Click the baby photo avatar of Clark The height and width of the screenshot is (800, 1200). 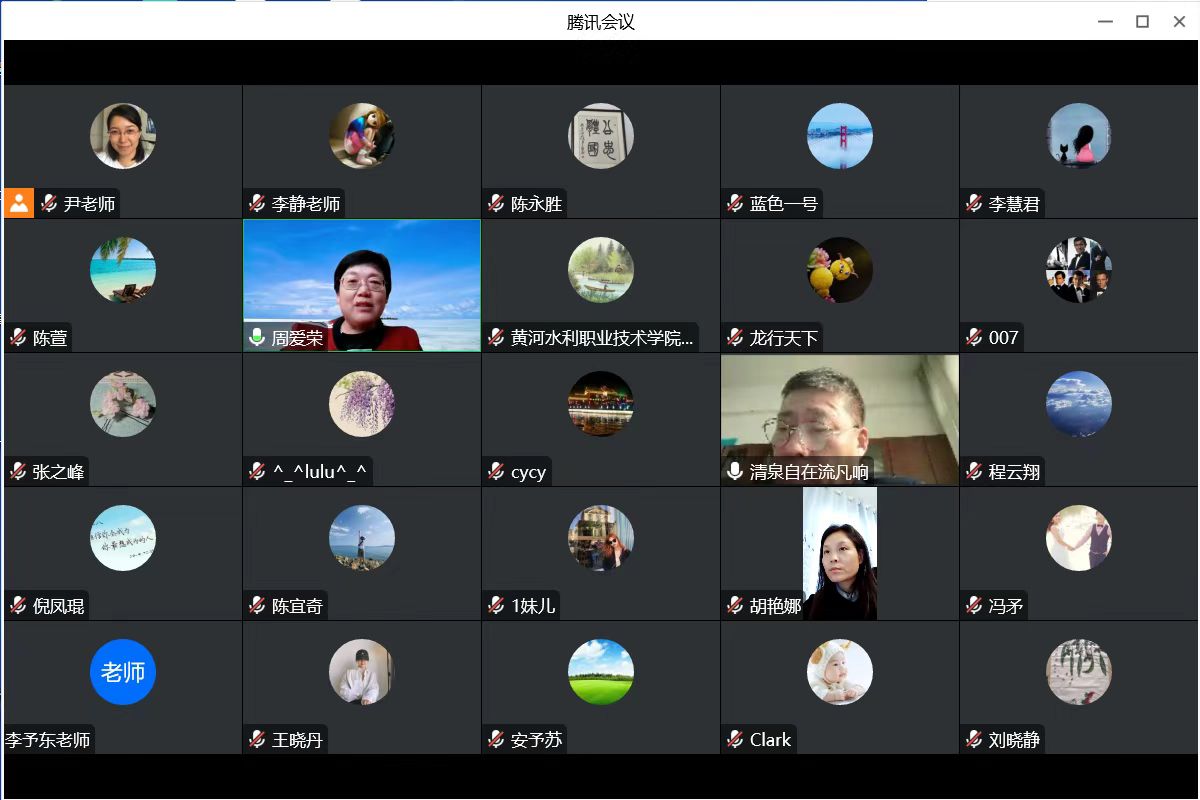(840, 672)
